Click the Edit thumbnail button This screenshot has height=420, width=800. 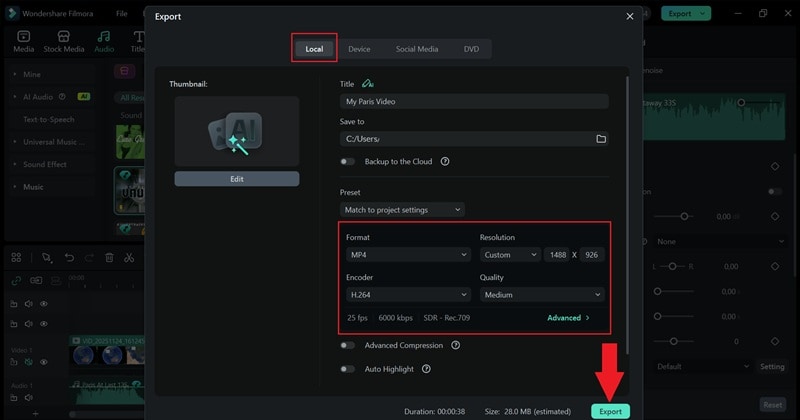(x=237, y=179)
